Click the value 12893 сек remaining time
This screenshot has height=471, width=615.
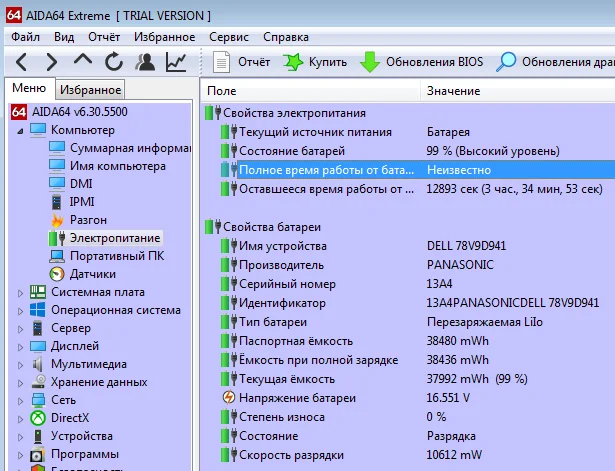coord(515,189)
